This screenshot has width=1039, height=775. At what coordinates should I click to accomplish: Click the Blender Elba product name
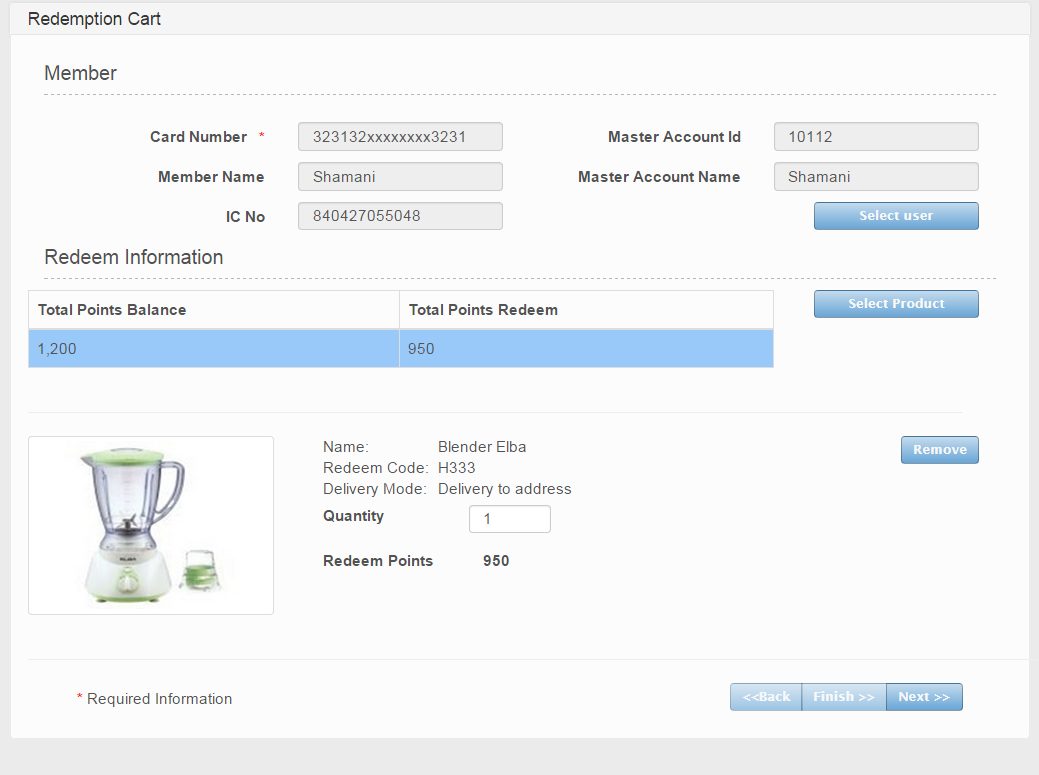[x=482, y=447]
